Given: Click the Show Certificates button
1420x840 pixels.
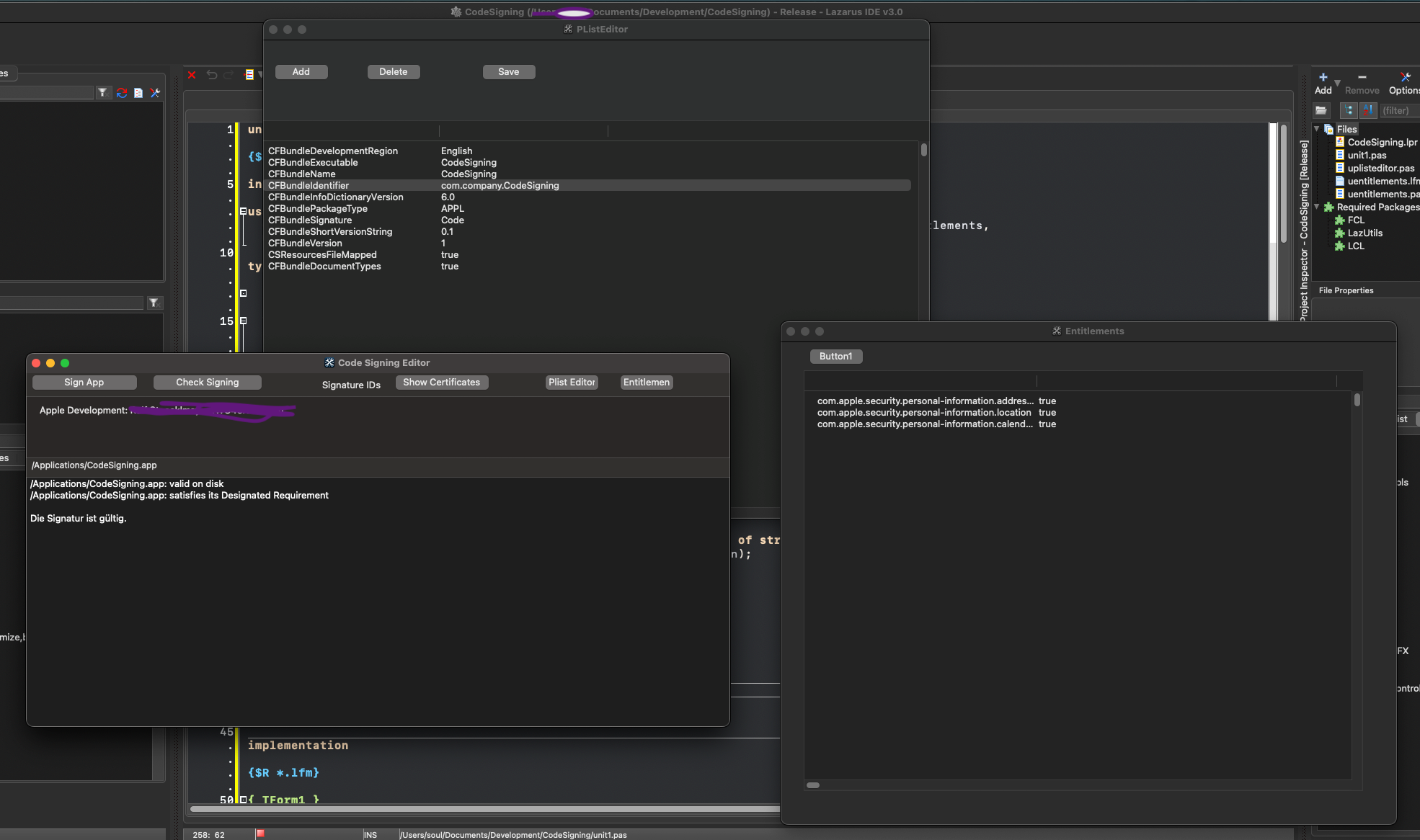Looking at the screenshot, I should (x=441, y=383).
